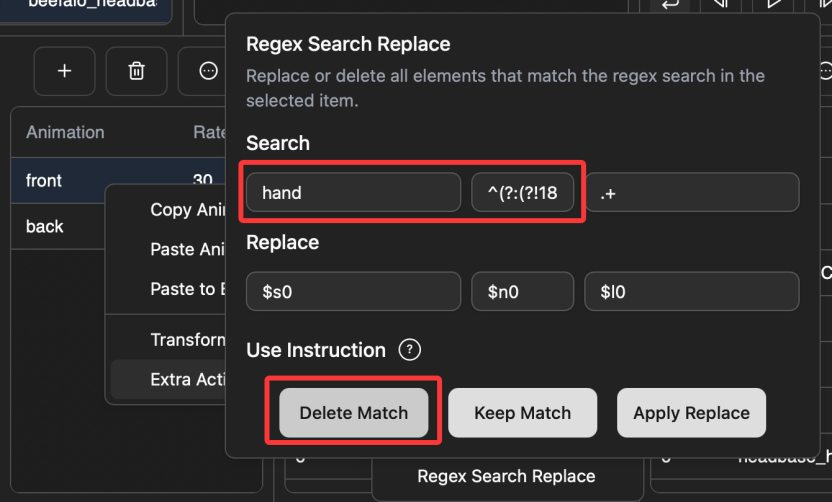Click the Search field starting with ^(?:(?!18
The height and width of the screenshot is (502, 832).
coord(522,193)
